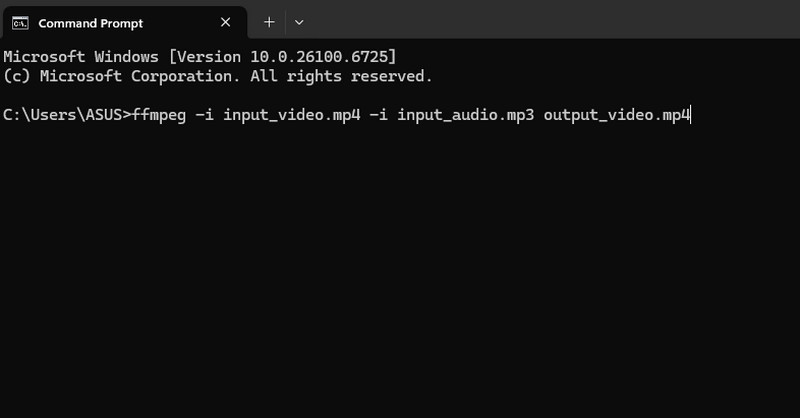Click output_video.mp4 in the command line
Viewport: 800px width, 418px height.
point(616,115)
